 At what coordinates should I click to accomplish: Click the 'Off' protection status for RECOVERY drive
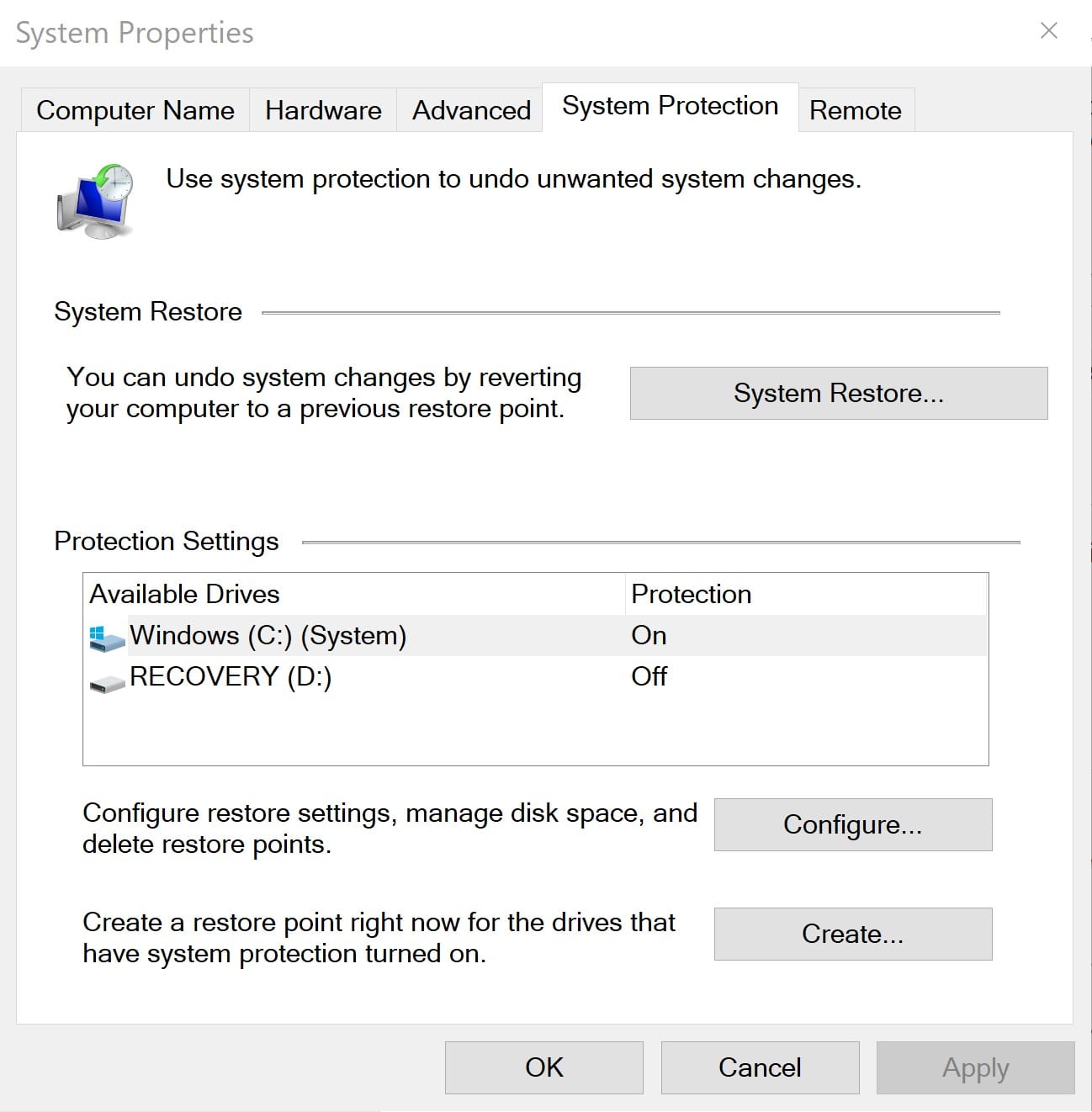coord(649,677)
